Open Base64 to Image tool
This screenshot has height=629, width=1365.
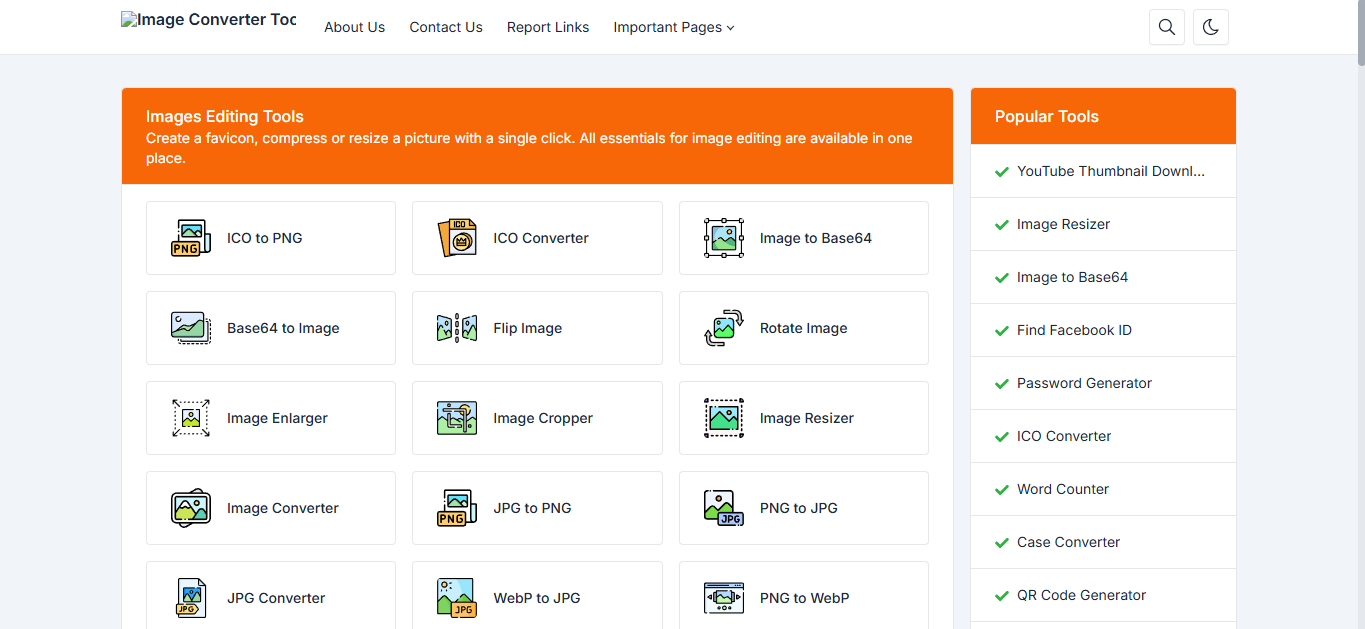(283, 328)
